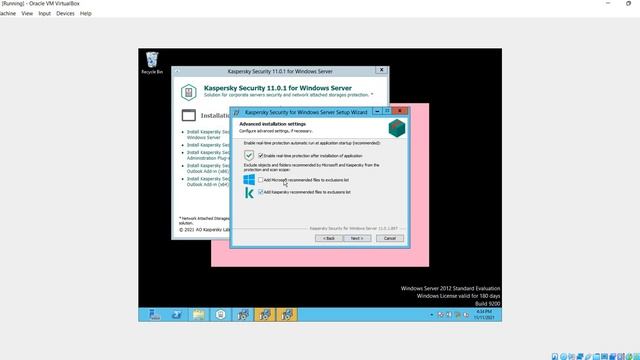Proceed with the Next button in wizard
Image resolution: width=640 pixels, height=360 pixels.
click(x=357, y=238)
